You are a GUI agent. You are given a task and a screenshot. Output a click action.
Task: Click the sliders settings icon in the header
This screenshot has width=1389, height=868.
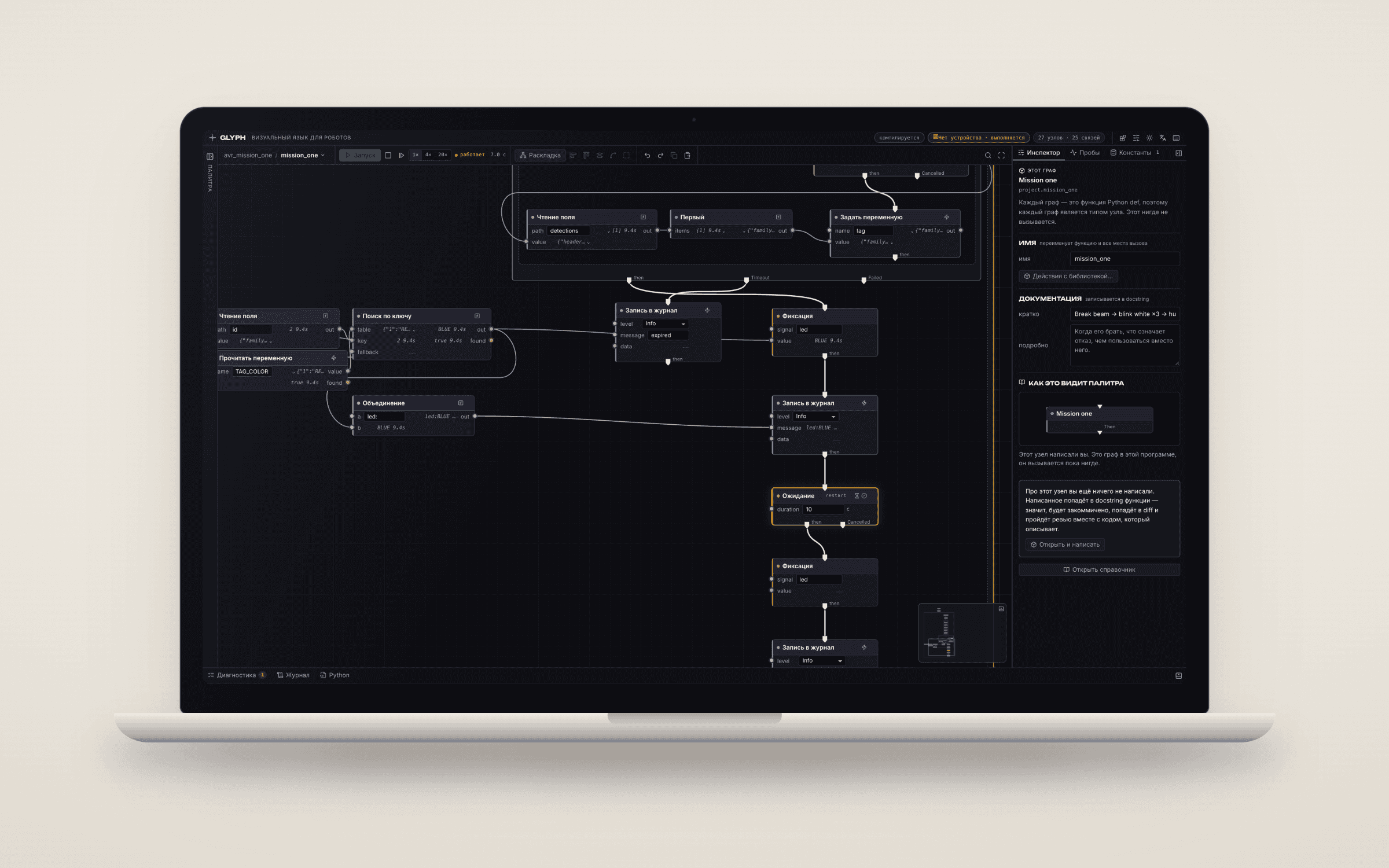click(1136, 138)
